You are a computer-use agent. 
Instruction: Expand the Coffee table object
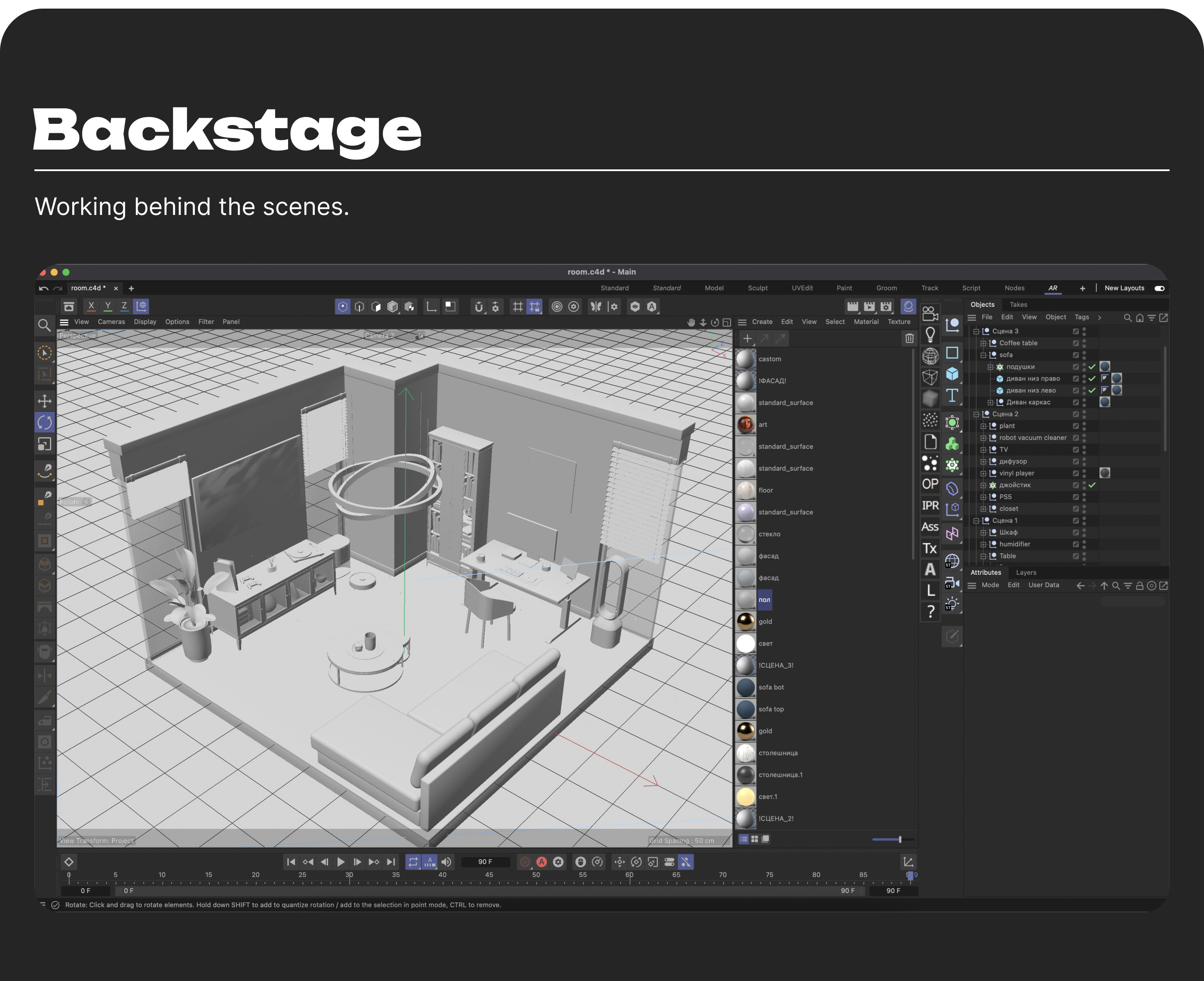click(x=983, y=343)
